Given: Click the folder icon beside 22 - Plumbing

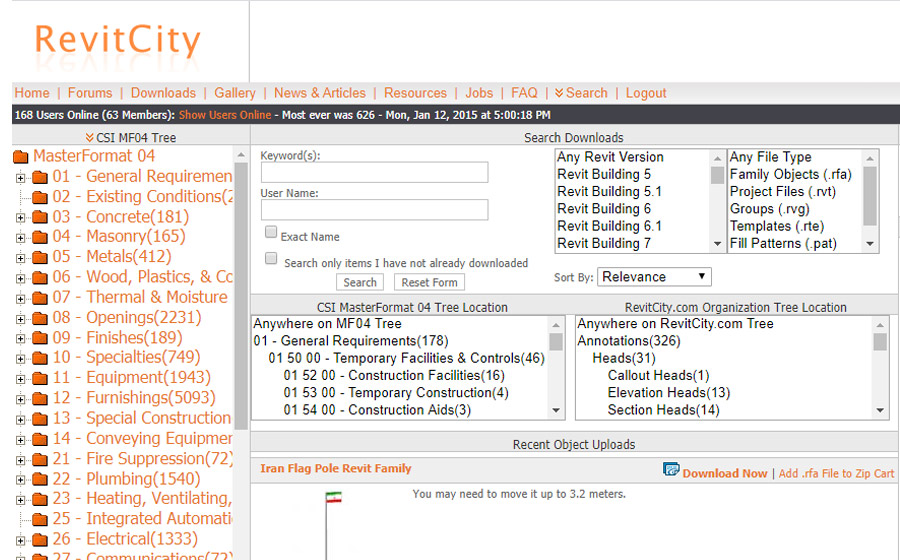Looking at the screenshot, I should [40, 480].
